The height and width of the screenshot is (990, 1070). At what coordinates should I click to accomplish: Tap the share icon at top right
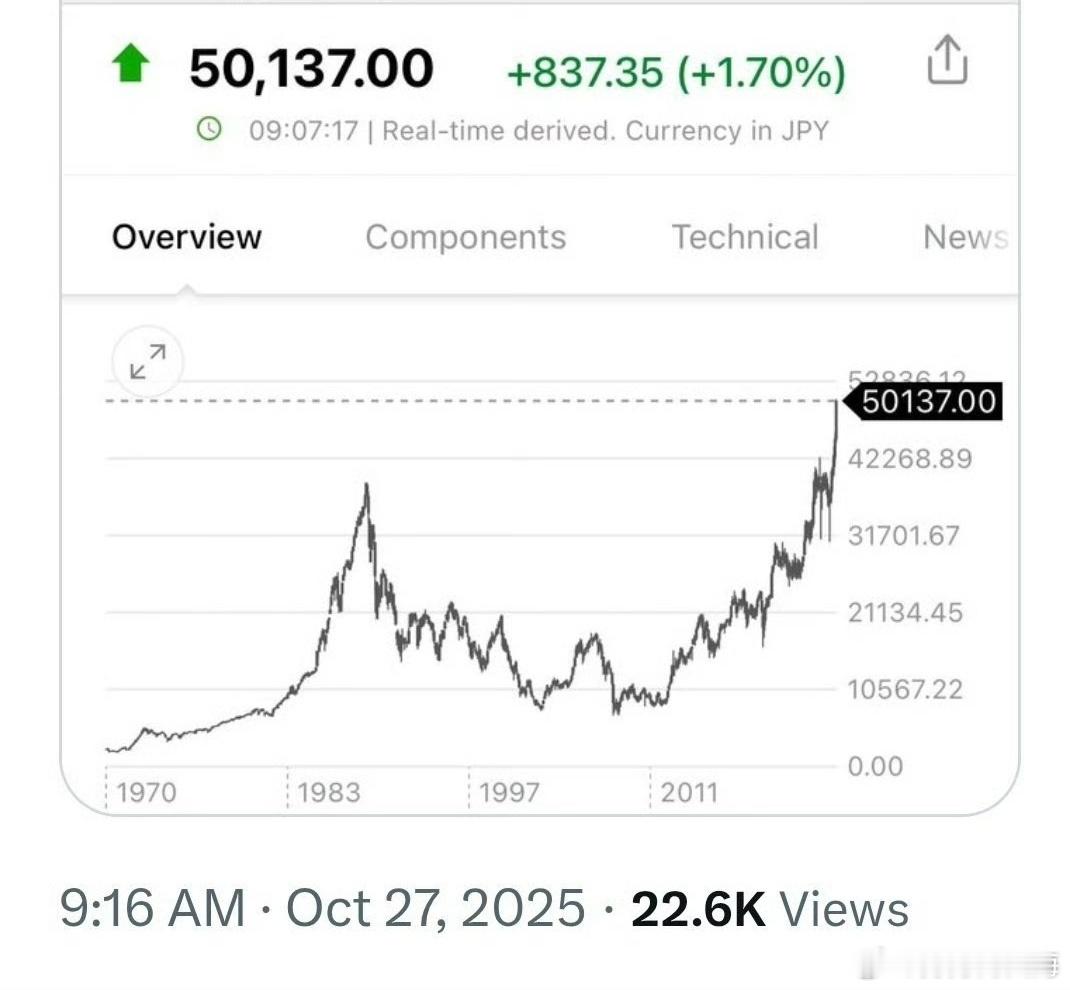(x=947, y=60)
